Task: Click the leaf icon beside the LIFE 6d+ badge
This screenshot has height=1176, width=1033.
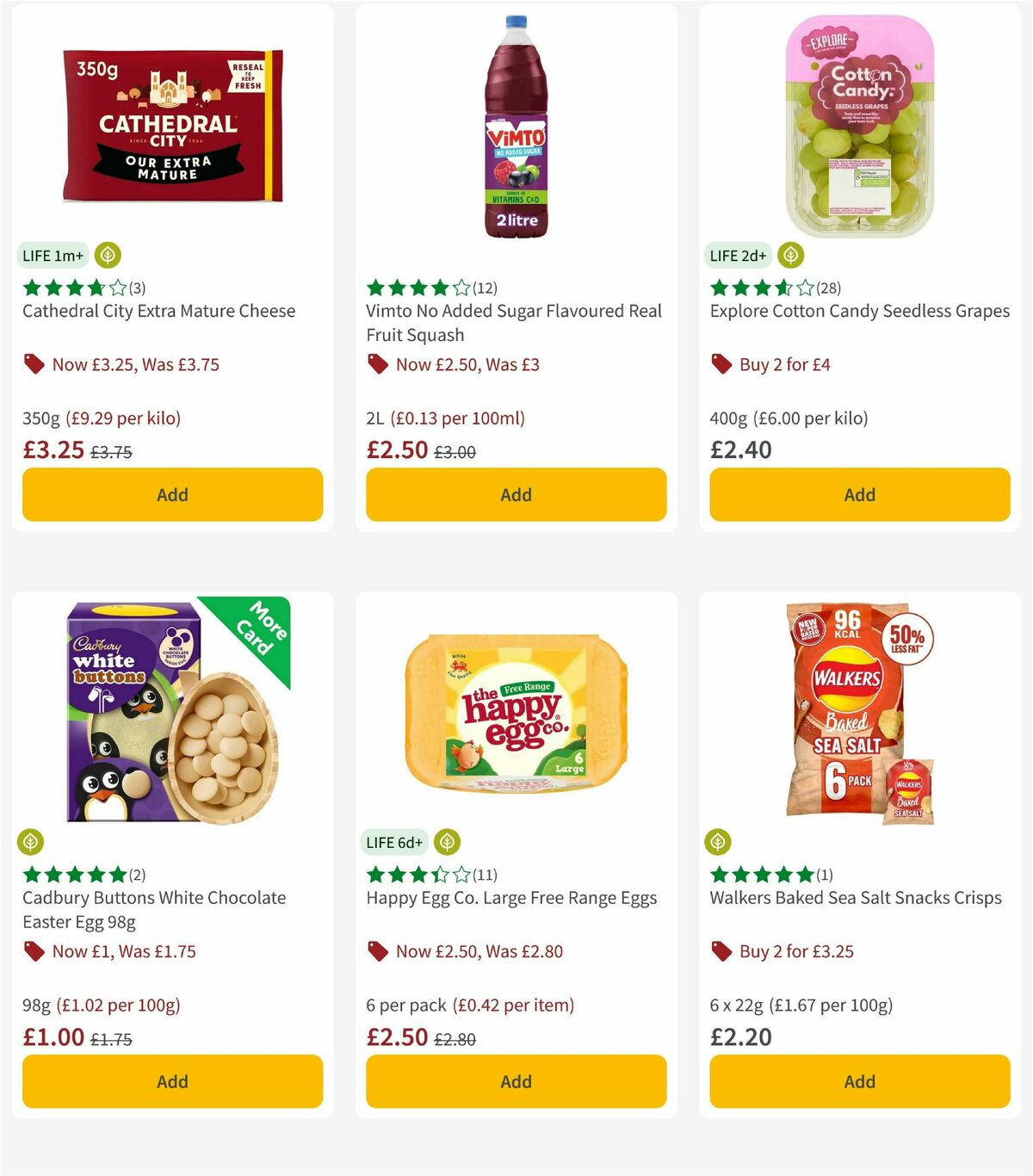Action: (x=447, y=842)
